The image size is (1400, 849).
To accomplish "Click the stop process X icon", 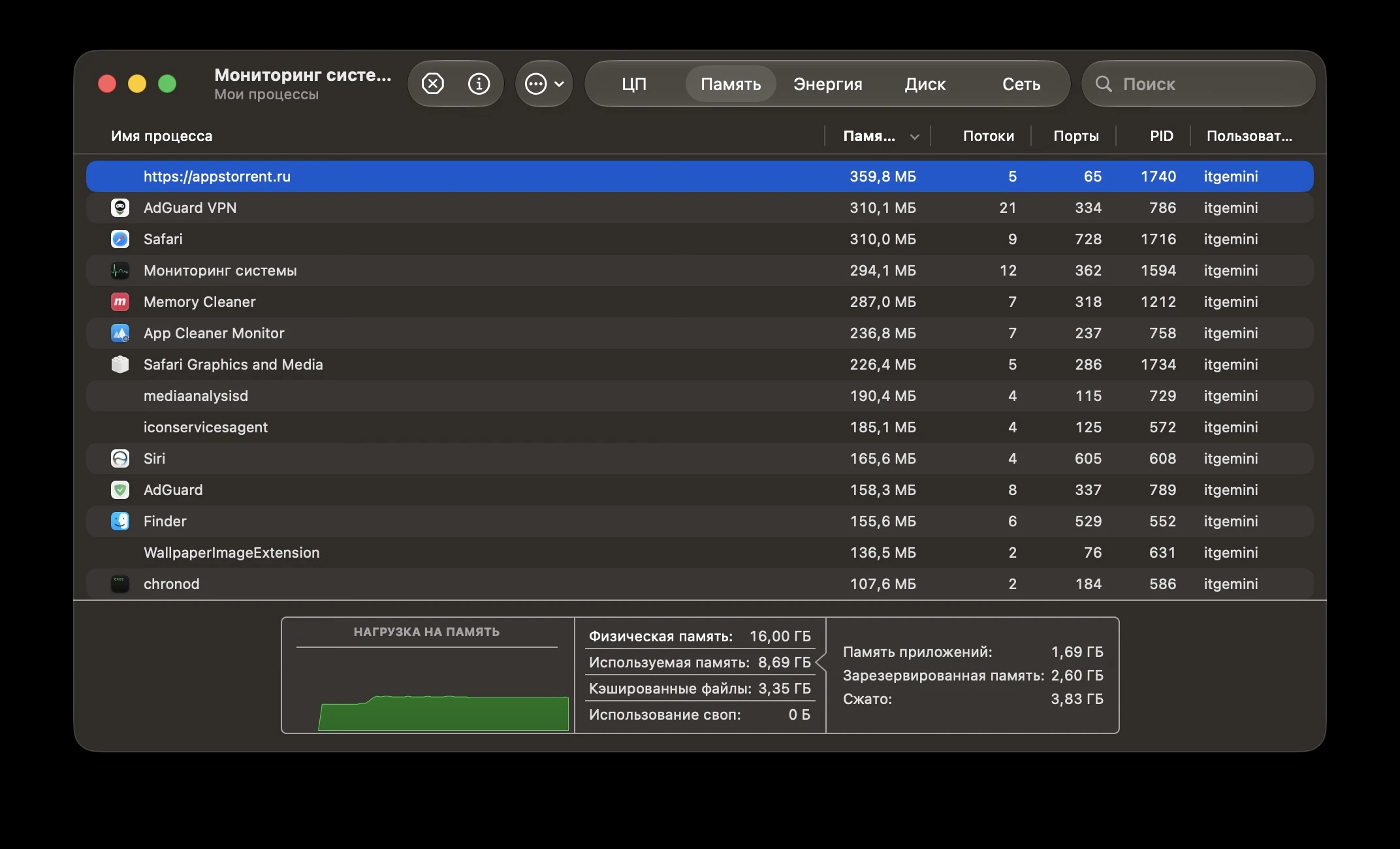I will 433,84.
